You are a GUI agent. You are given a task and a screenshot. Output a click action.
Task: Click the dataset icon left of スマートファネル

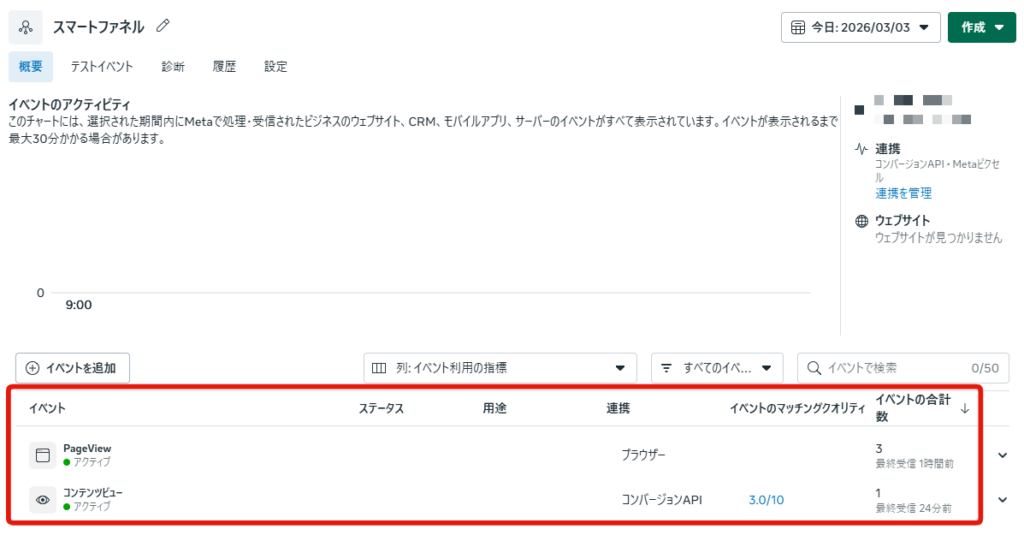point(26,27)
